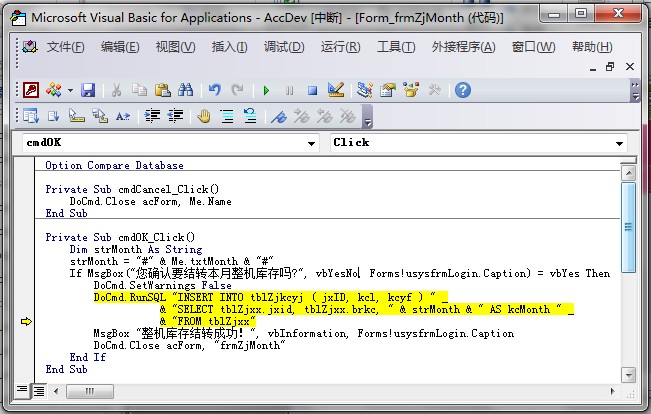Restore the inner code window

(610, 66)
